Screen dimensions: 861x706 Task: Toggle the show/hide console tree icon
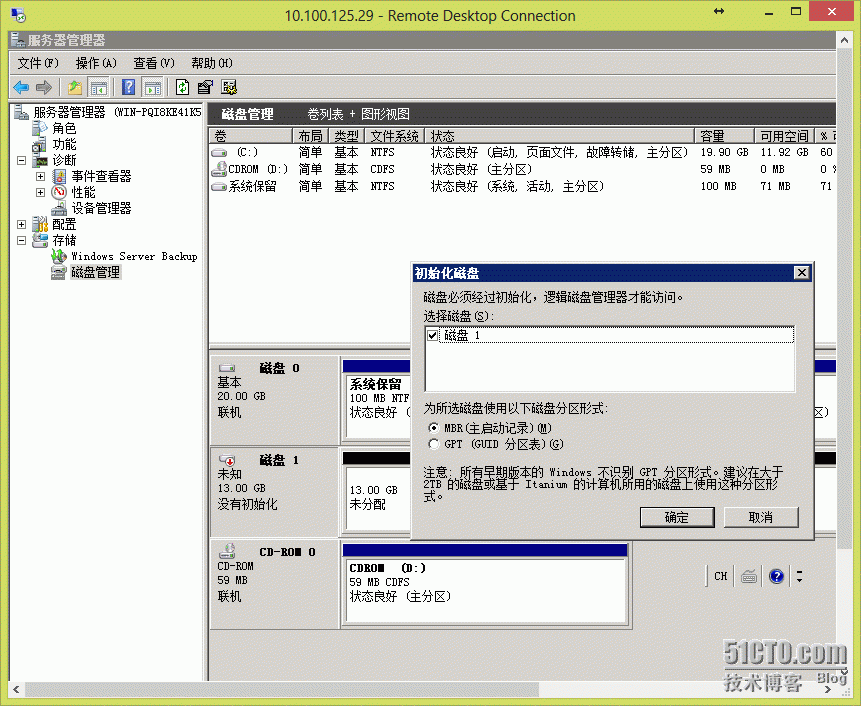[x=98, y=87]
